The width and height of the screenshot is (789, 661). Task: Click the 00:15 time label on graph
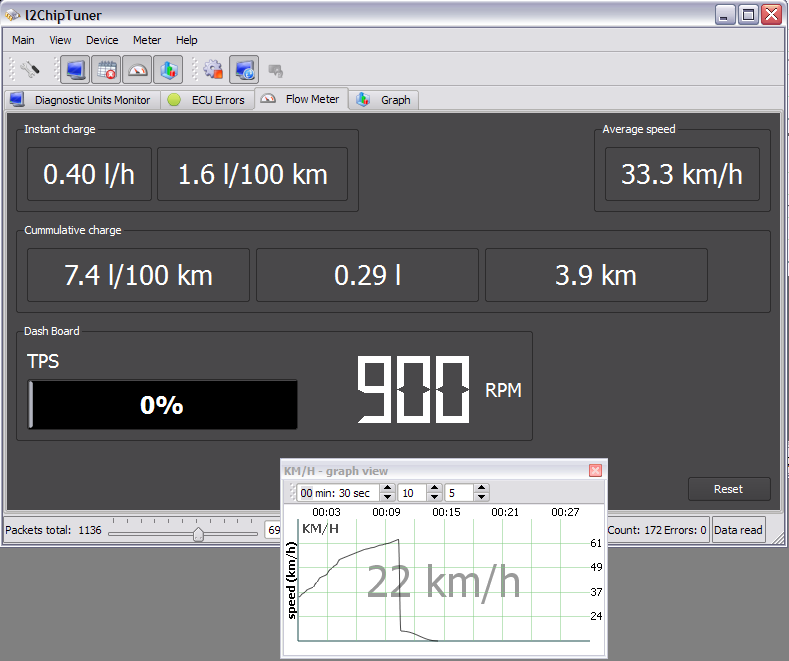pyautogui.click(x=446, y=512)
